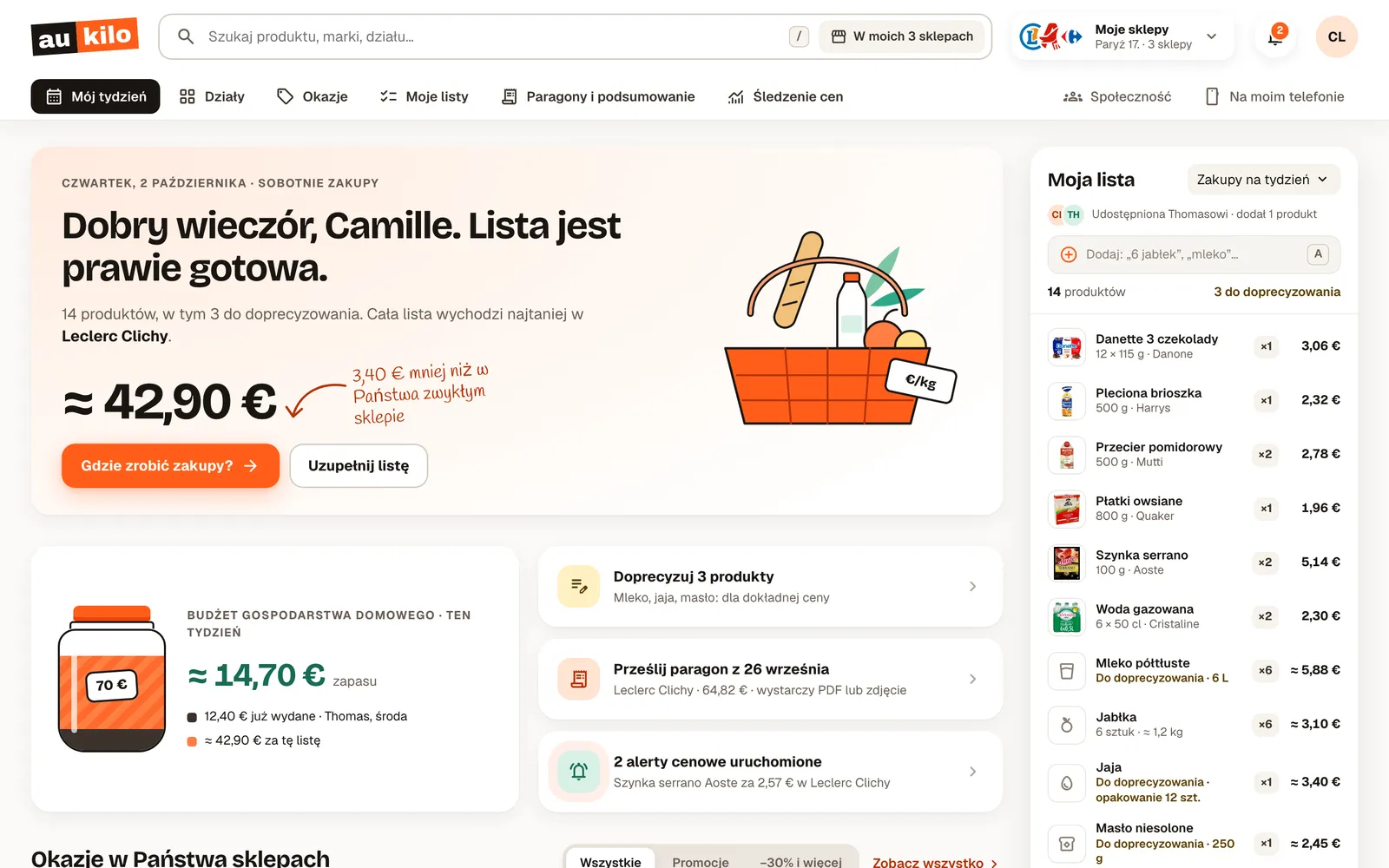Expand the Moje sklepy store selector
The height and width of the screenshot is (868, 1389).
(1122, 36)
